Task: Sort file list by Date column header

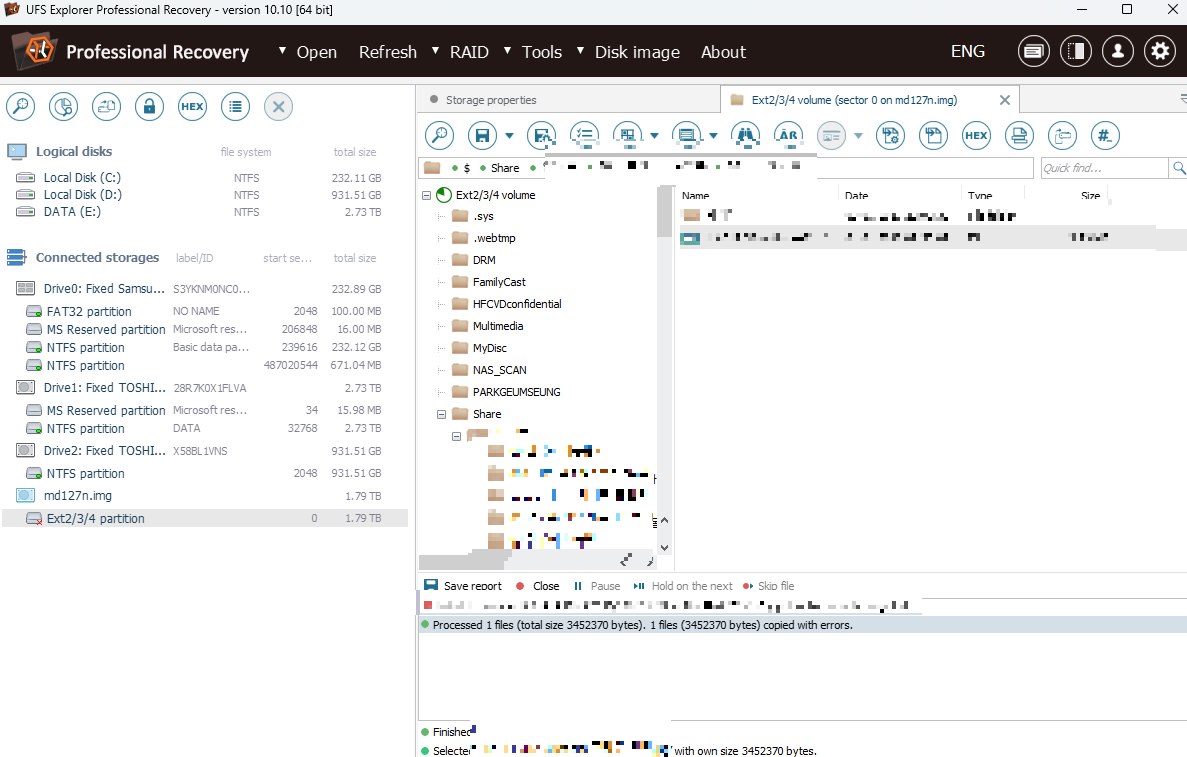Action: click(x=857, y=195)
